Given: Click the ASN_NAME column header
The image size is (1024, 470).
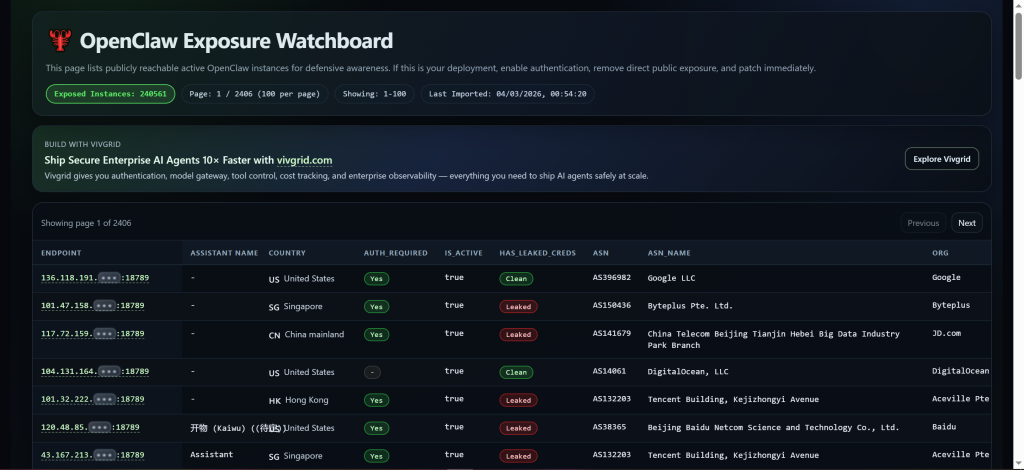Looking at the screenshot, I should (669, 253).
